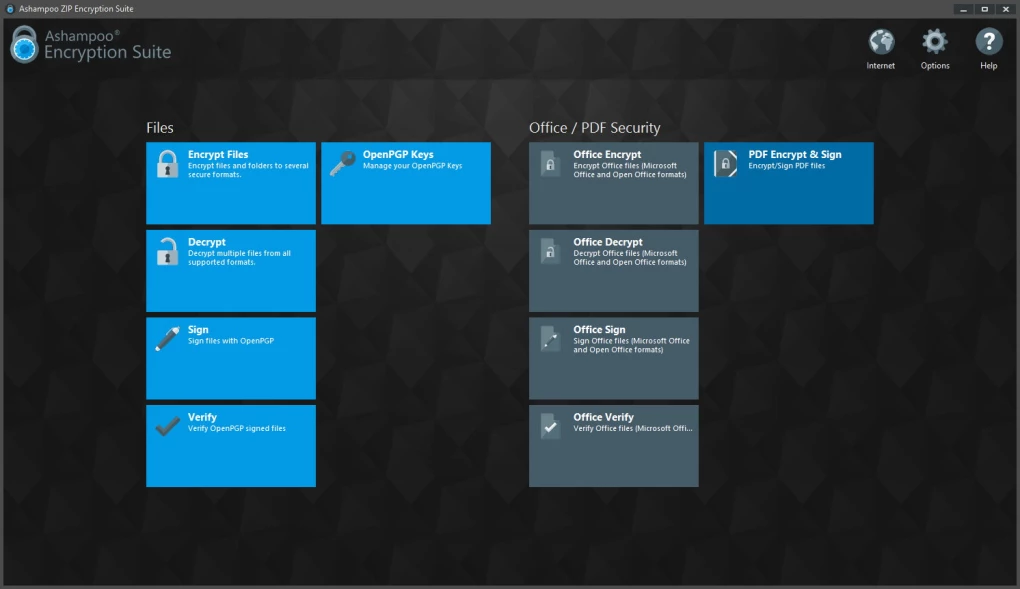Click the checkmark icon on Verify tile
Screen dimensions: 1020x589
click(167, 426)
